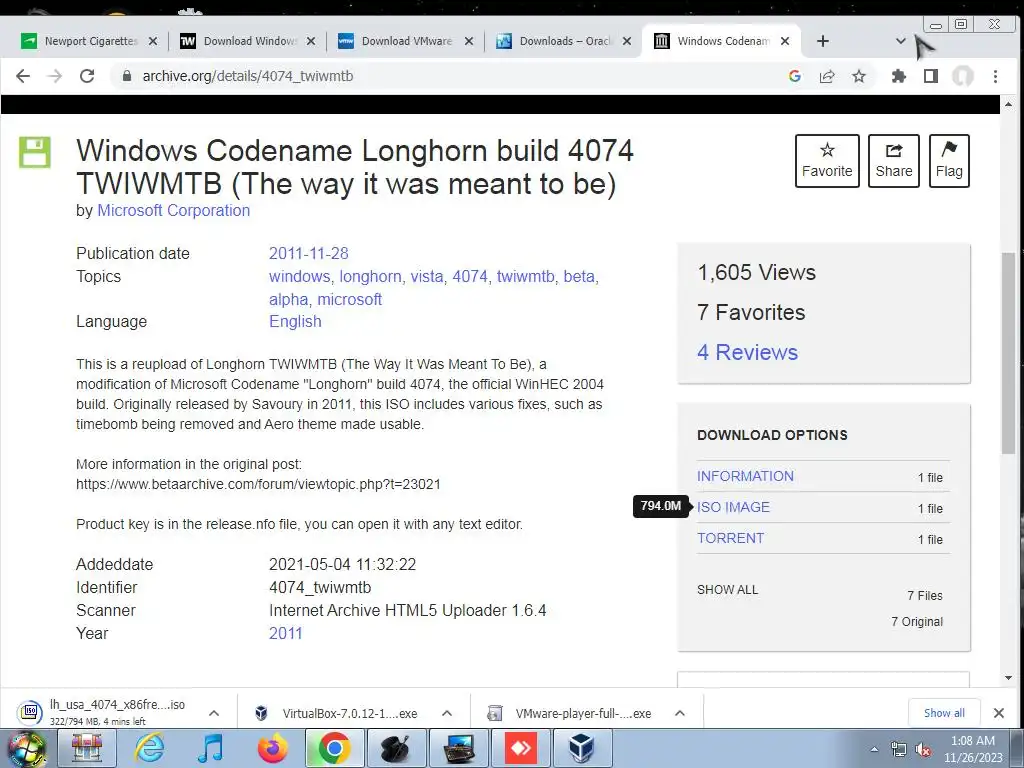
Task: Expand options for VMware-player download
Action: 680,713
